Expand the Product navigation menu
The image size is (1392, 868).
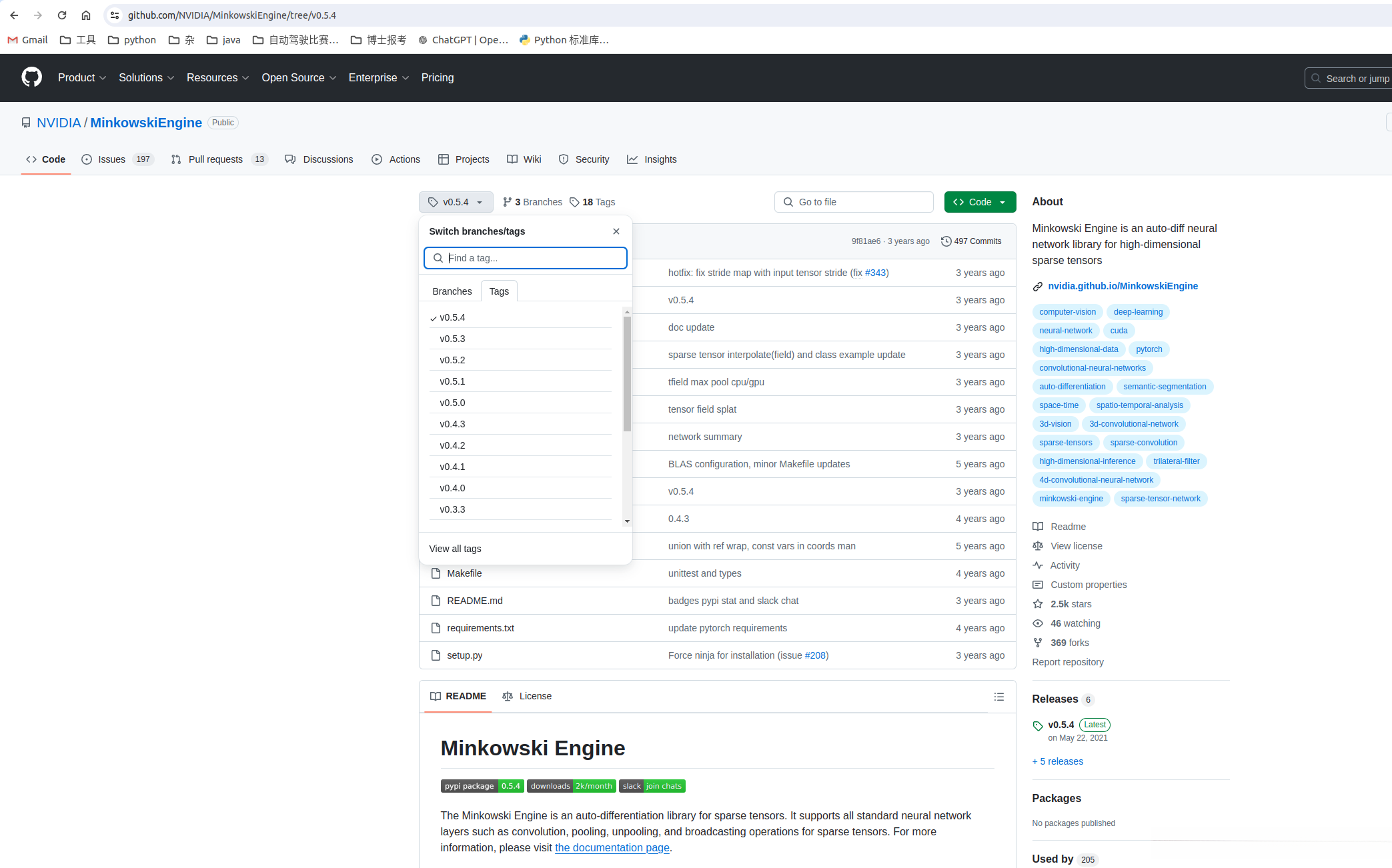click(x=81, y=77)
